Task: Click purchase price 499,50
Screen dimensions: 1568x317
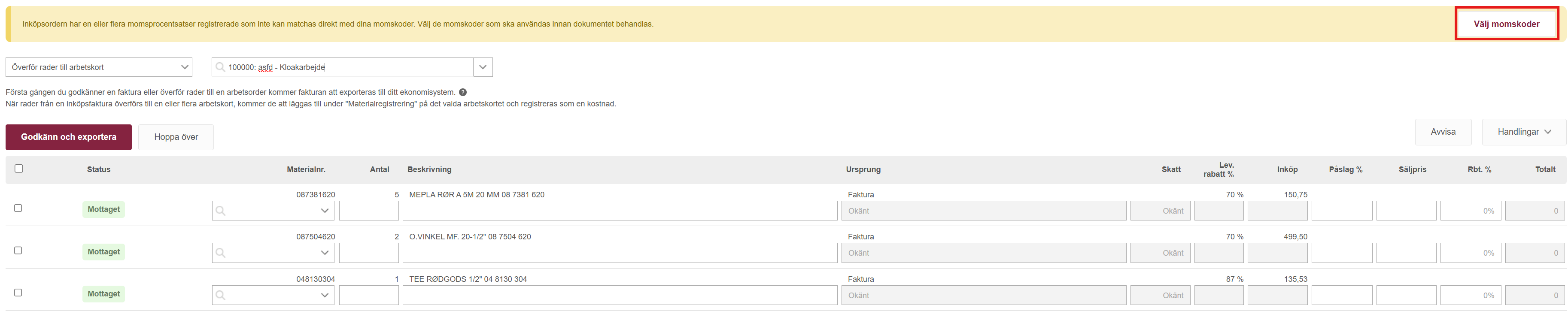Action: [1295, 237]
